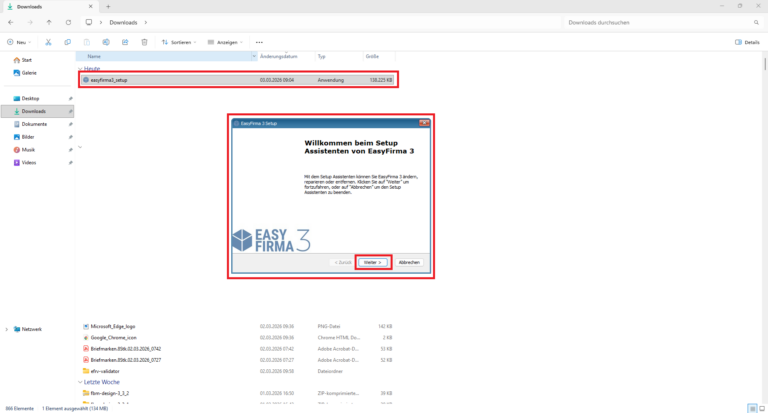The image size is (768, 413).
Task: Click Abbrechen in the EasyFirma setup
Action: point(409,263)
